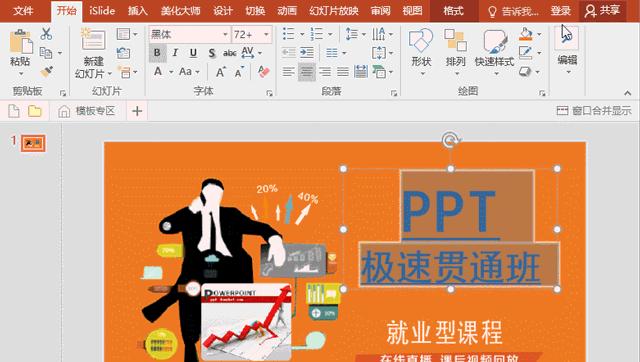The width and height of the screenshot is (640, 362).
Task: Switch to 插入 Insert tab
Action: click(138, 11)
